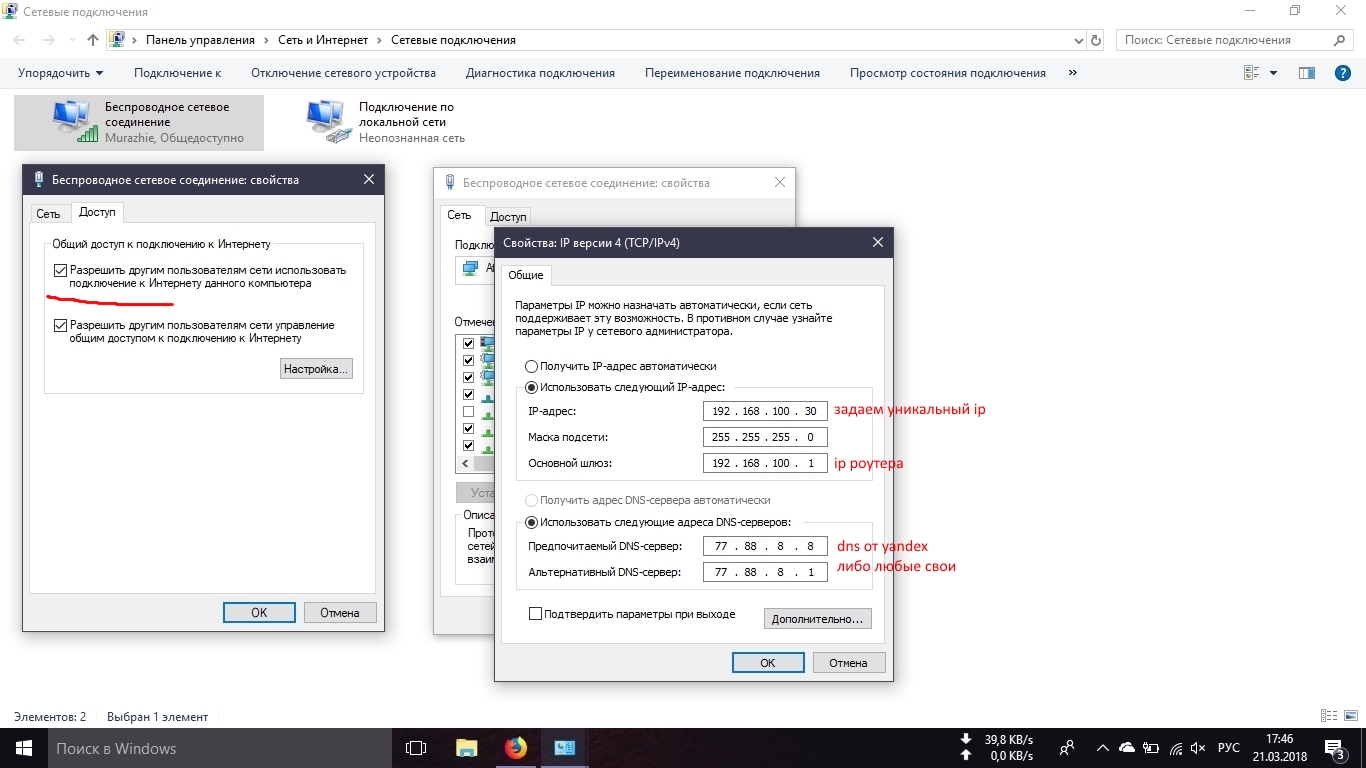Enable 'Подтвердить параметры при выходе' checkbox
Screen dimensions: 1366x768
(535, 614)
